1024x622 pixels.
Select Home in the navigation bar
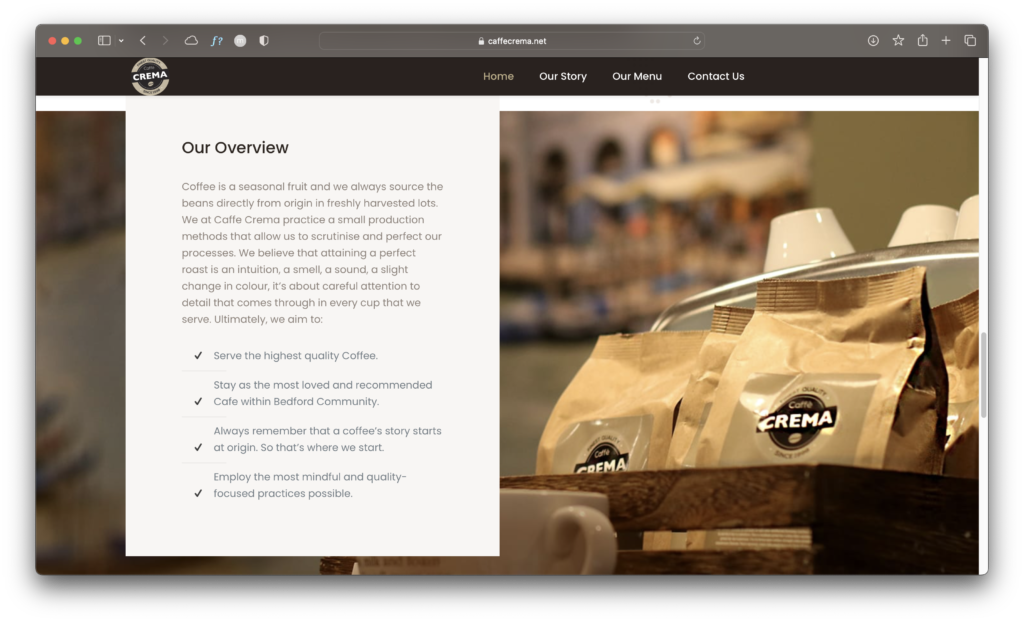click(498, 76)
